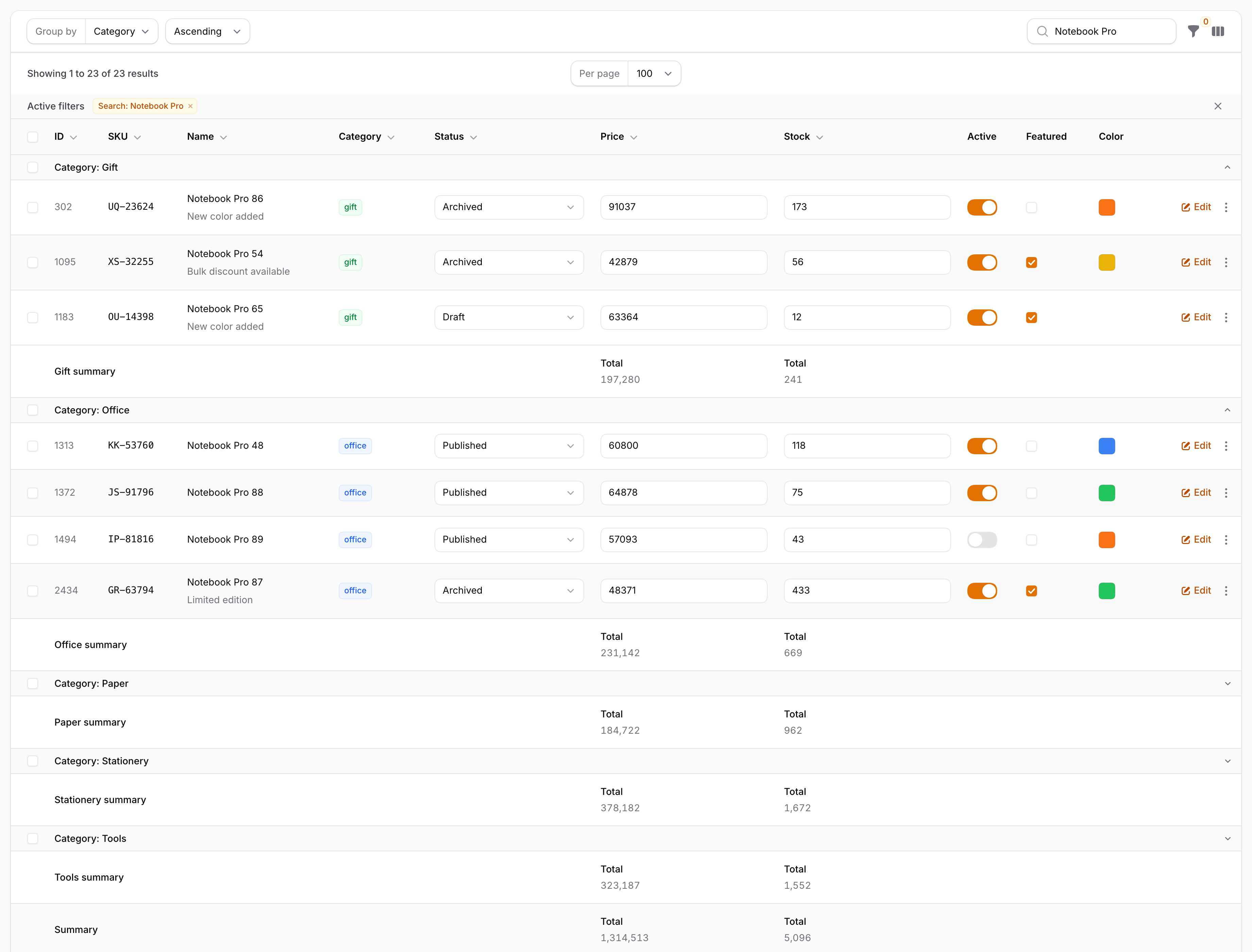This screenshot has height=952, width=1252.
Task: Click the stock field showing 433
Action: 867,591
